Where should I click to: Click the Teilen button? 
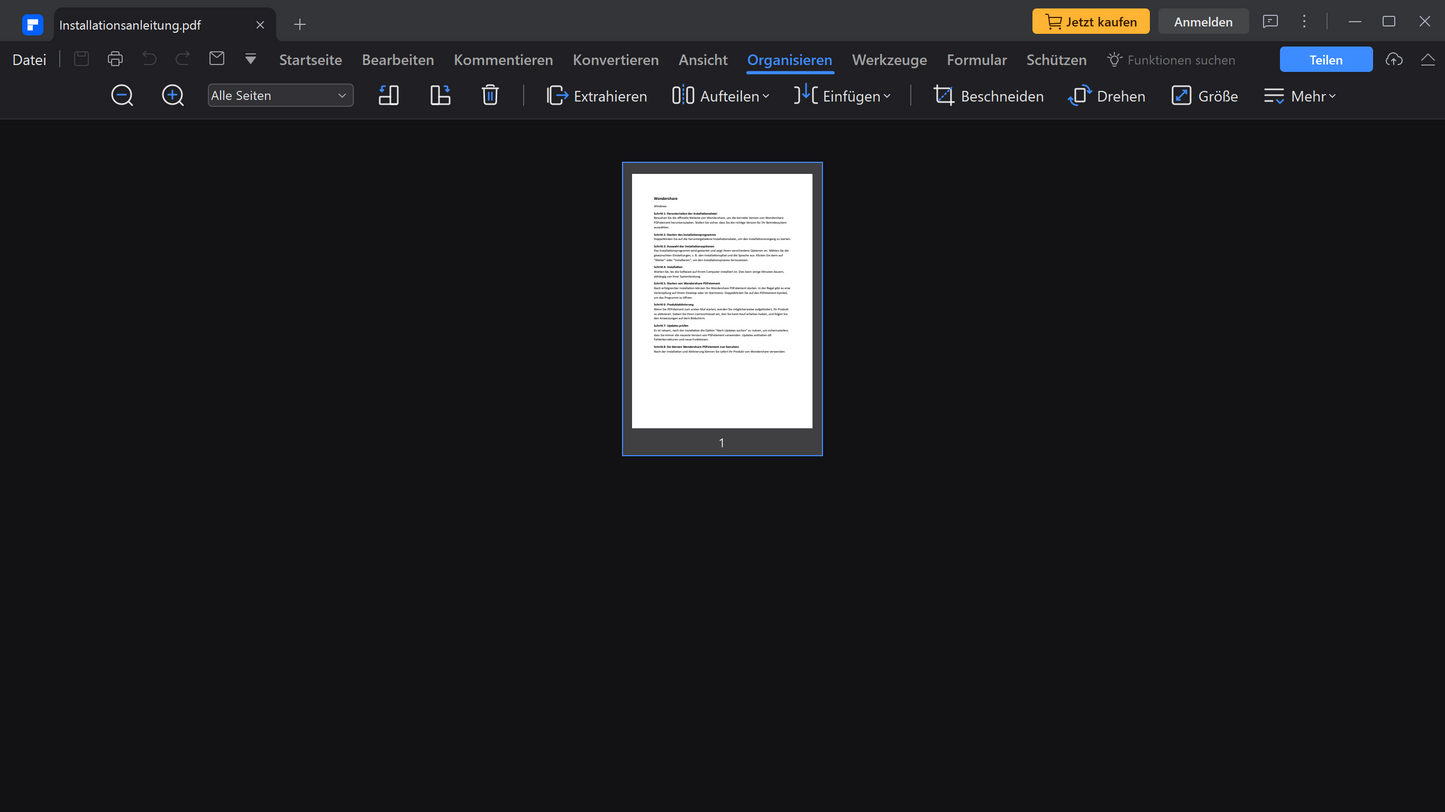click(x=1326, y=60)
